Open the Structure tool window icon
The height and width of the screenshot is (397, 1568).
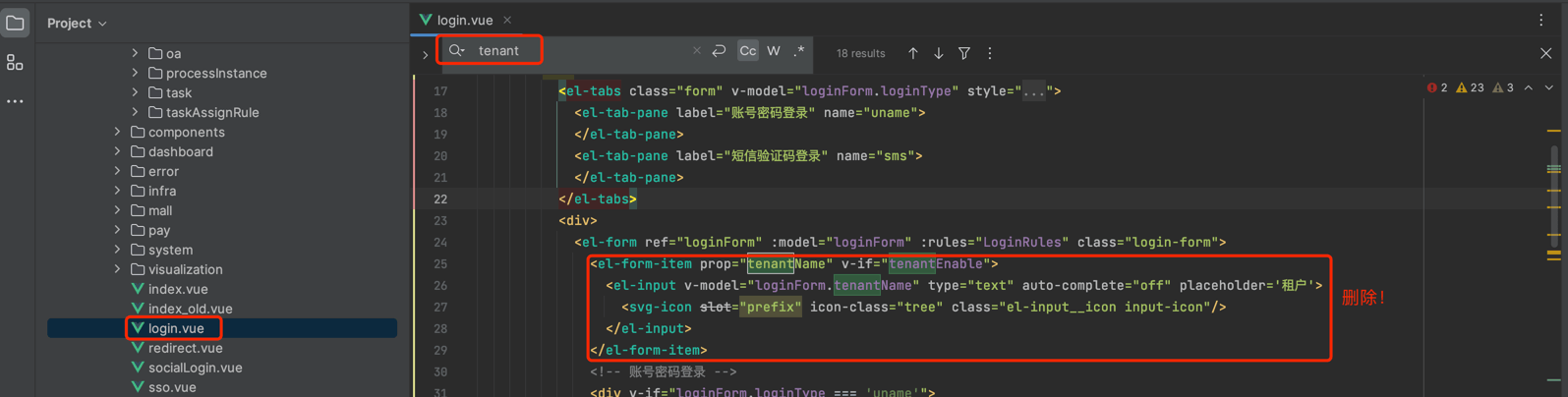click(15, 63)
